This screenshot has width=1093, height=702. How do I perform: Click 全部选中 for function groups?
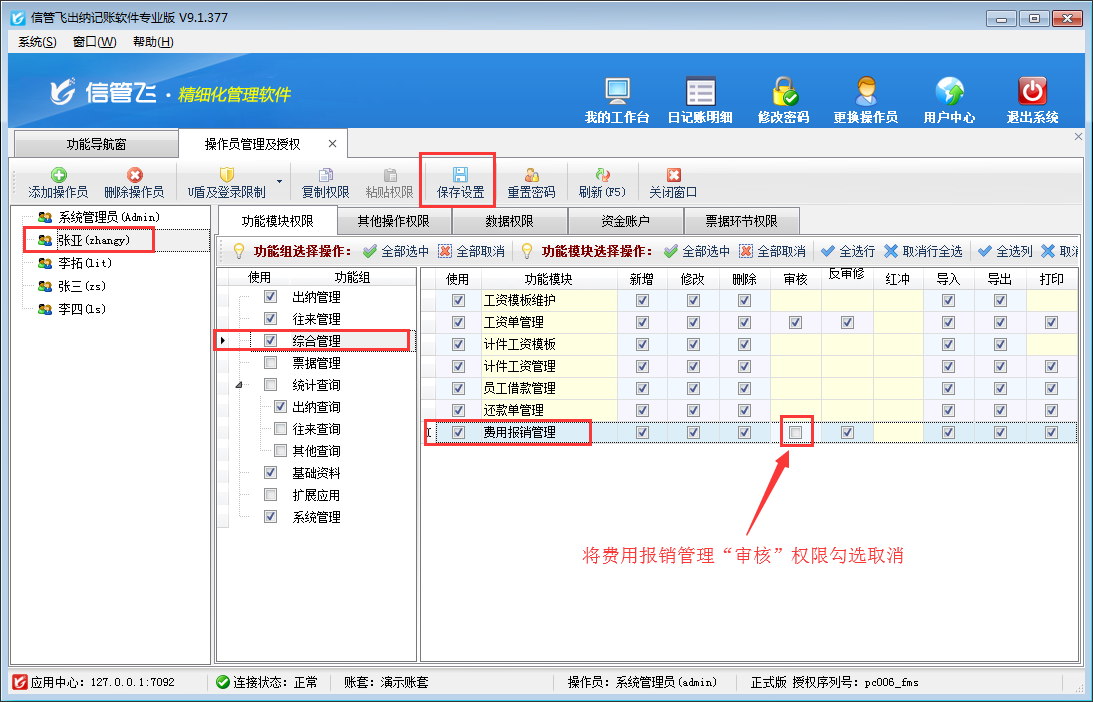(x=396, y=251)
